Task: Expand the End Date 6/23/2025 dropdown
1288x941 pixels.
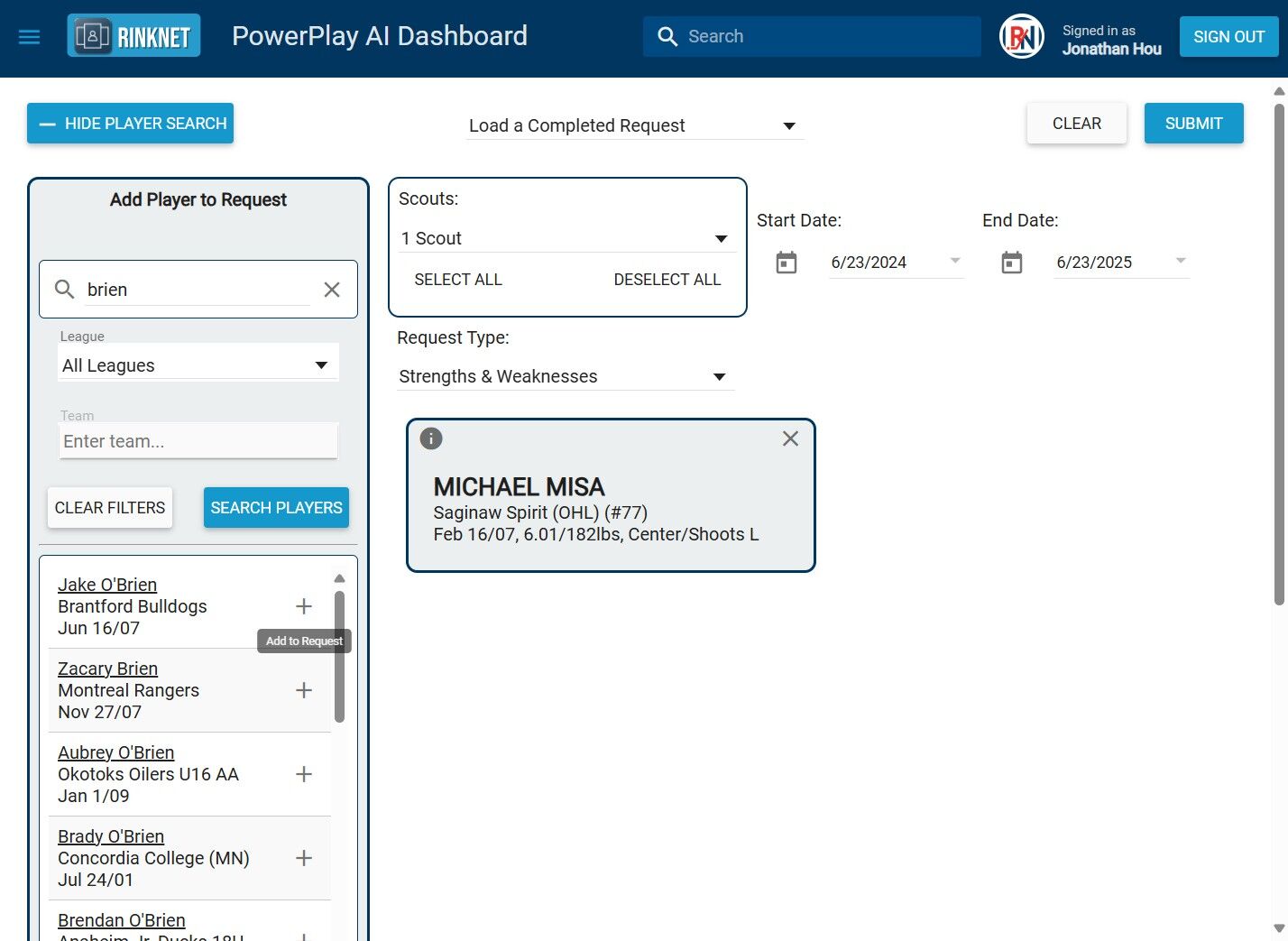Action: click(1181, 261)
